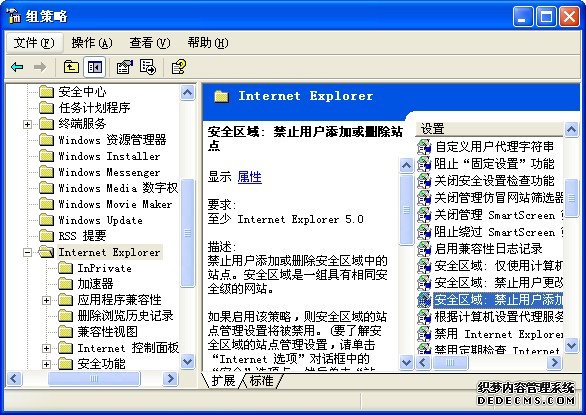
Task: Click up arrow of the tree pane scrollbar
Action: (188, 92)
